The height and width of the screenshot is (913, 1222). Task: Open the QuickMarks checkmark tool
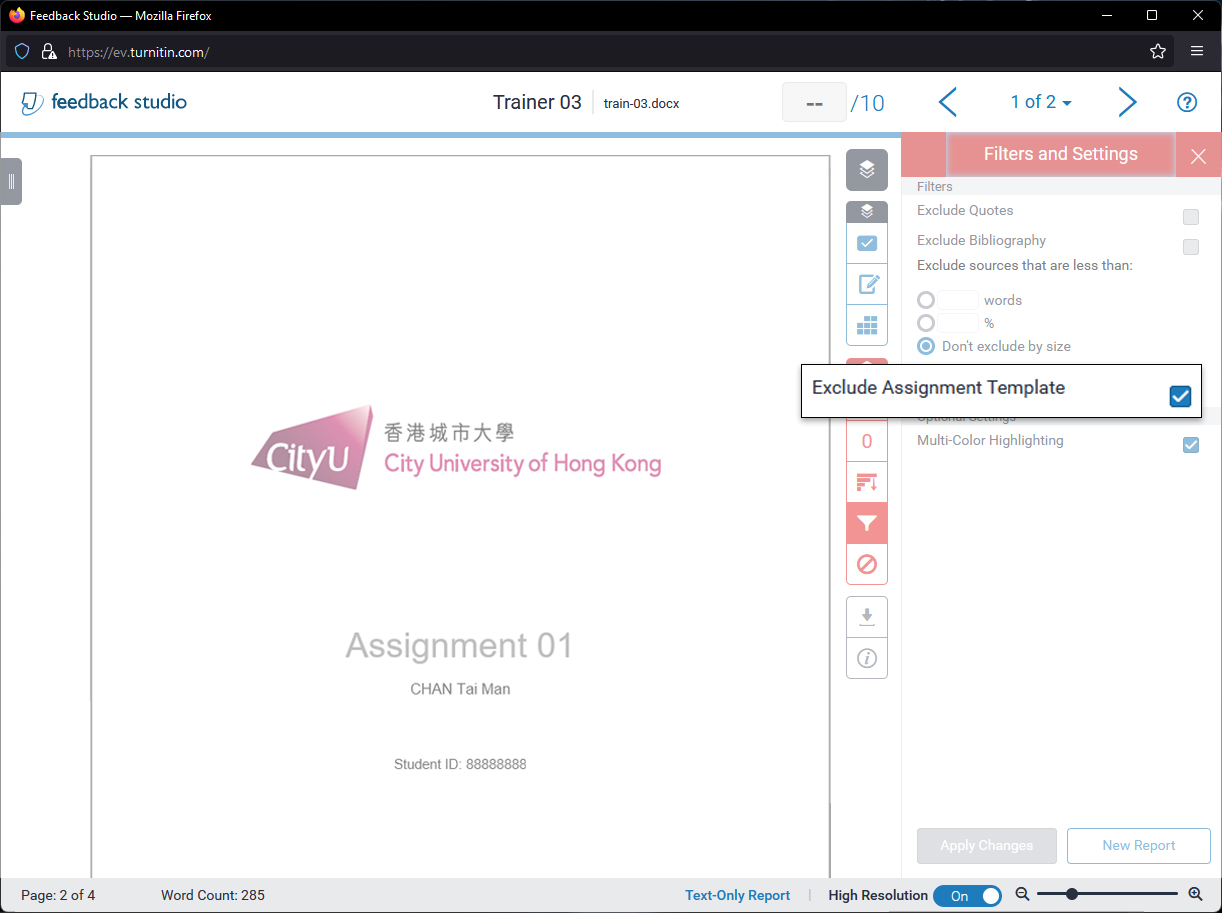[867, 243]
